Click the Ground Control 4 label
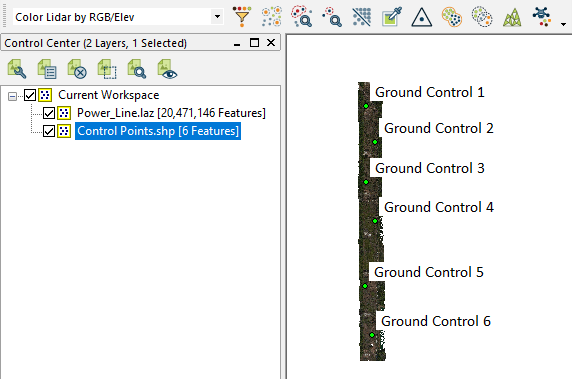572x379 pixels. [439, 207]
